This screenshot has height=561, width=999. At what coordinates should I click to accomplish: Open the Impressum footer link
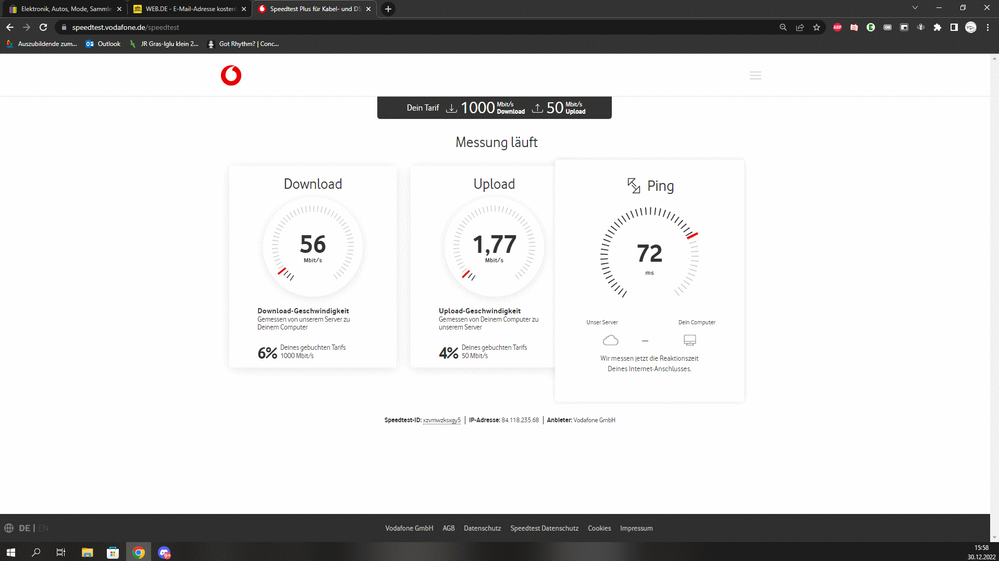pos(636,528)
